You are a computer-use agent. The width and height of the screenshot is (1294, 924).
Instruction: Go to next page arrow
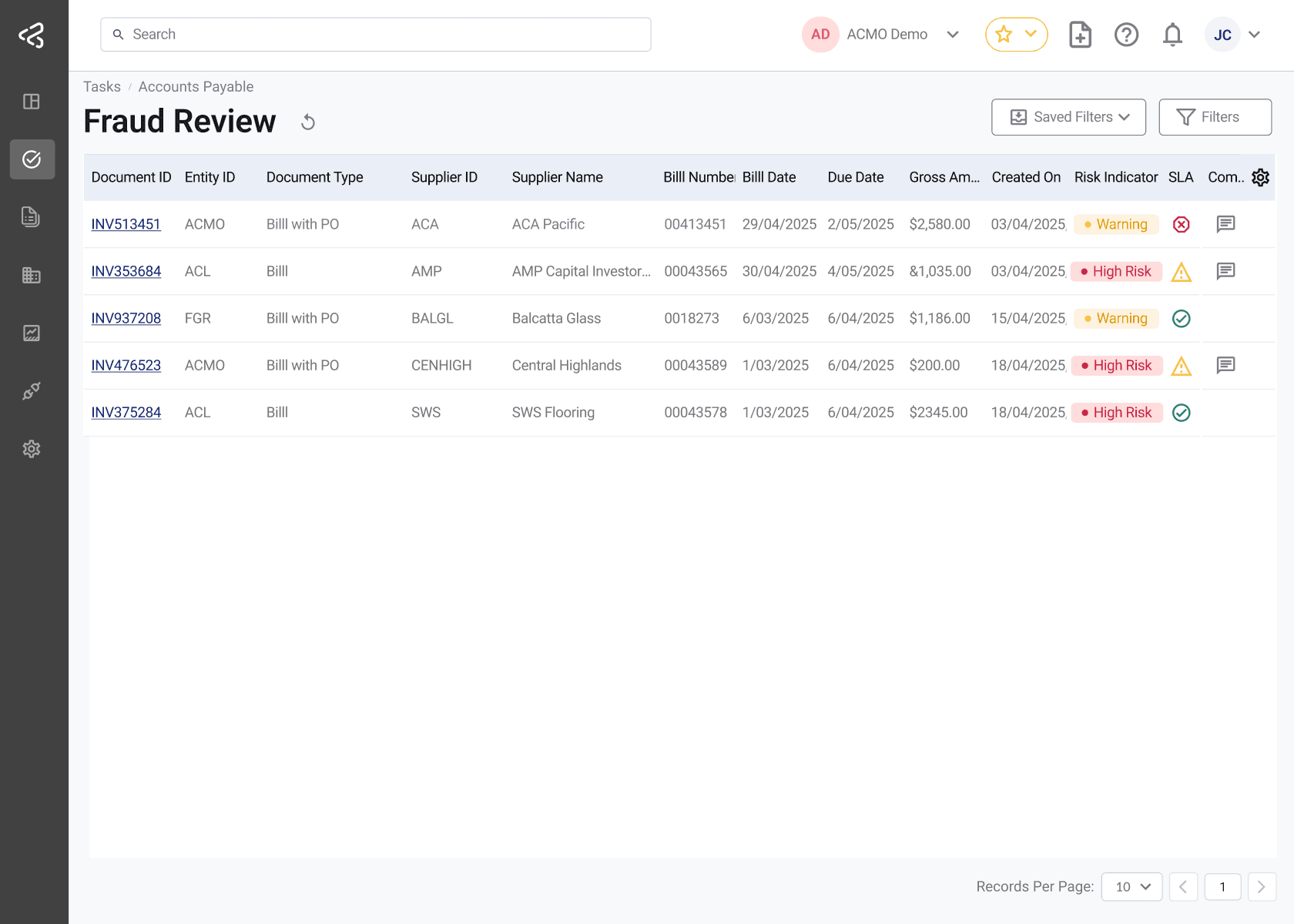(1262, 887)
